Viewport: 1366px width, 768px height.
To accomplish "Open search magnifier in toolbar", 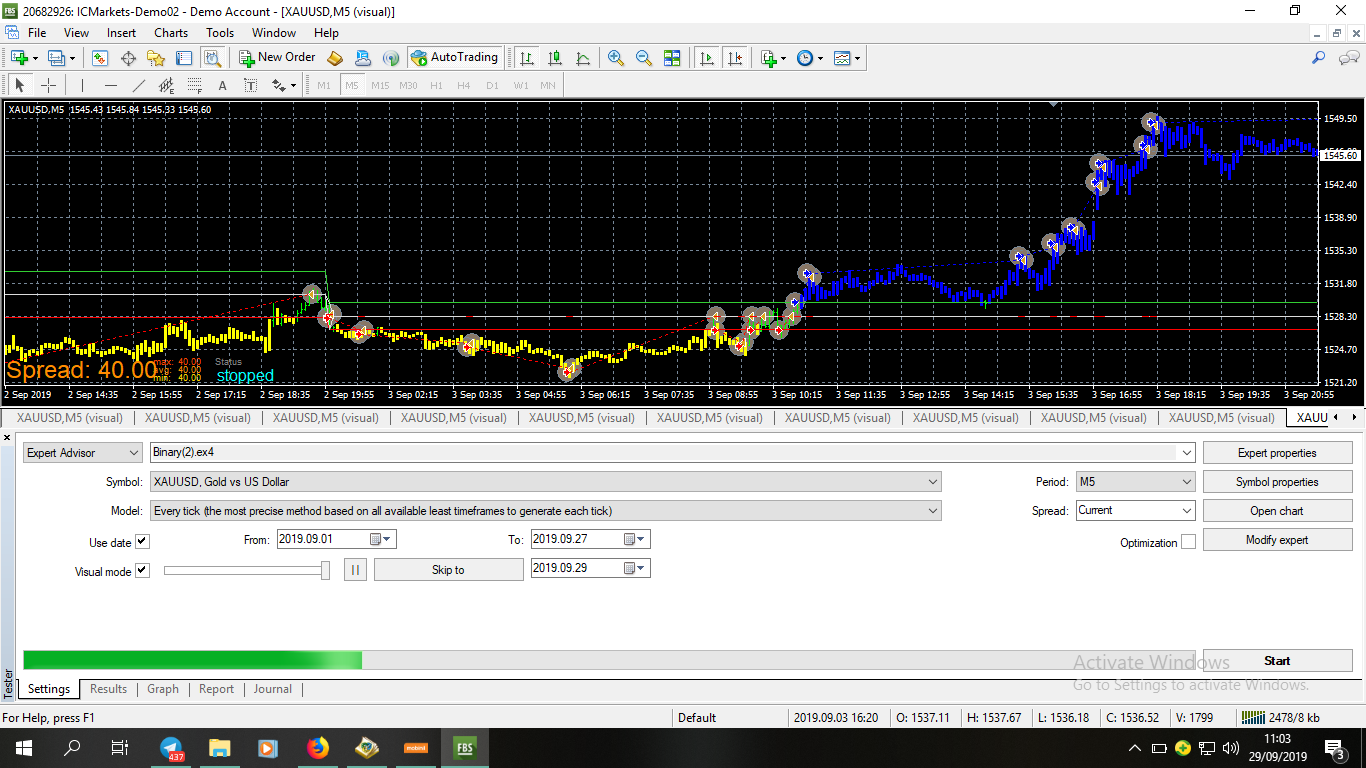I will 1319,58.
